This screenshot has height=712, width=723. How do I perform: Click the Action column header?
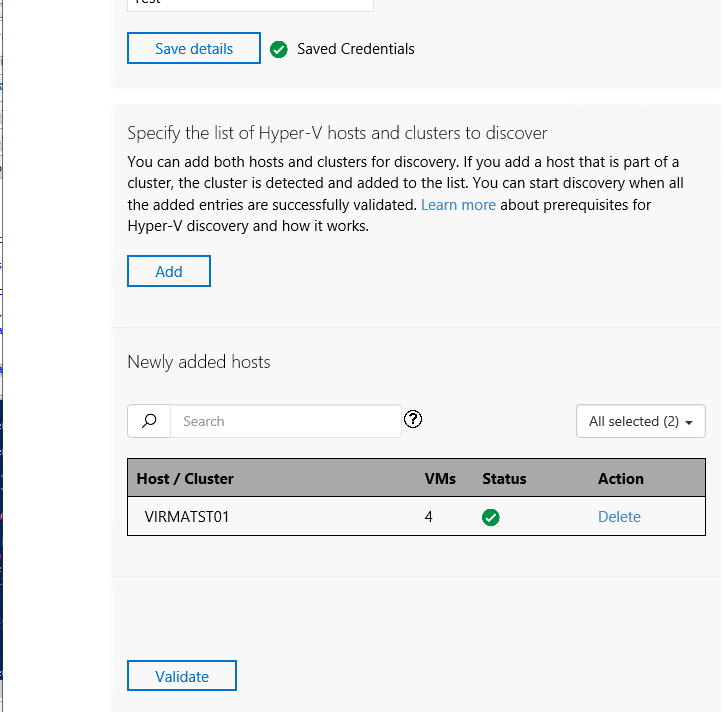point(621,479)
